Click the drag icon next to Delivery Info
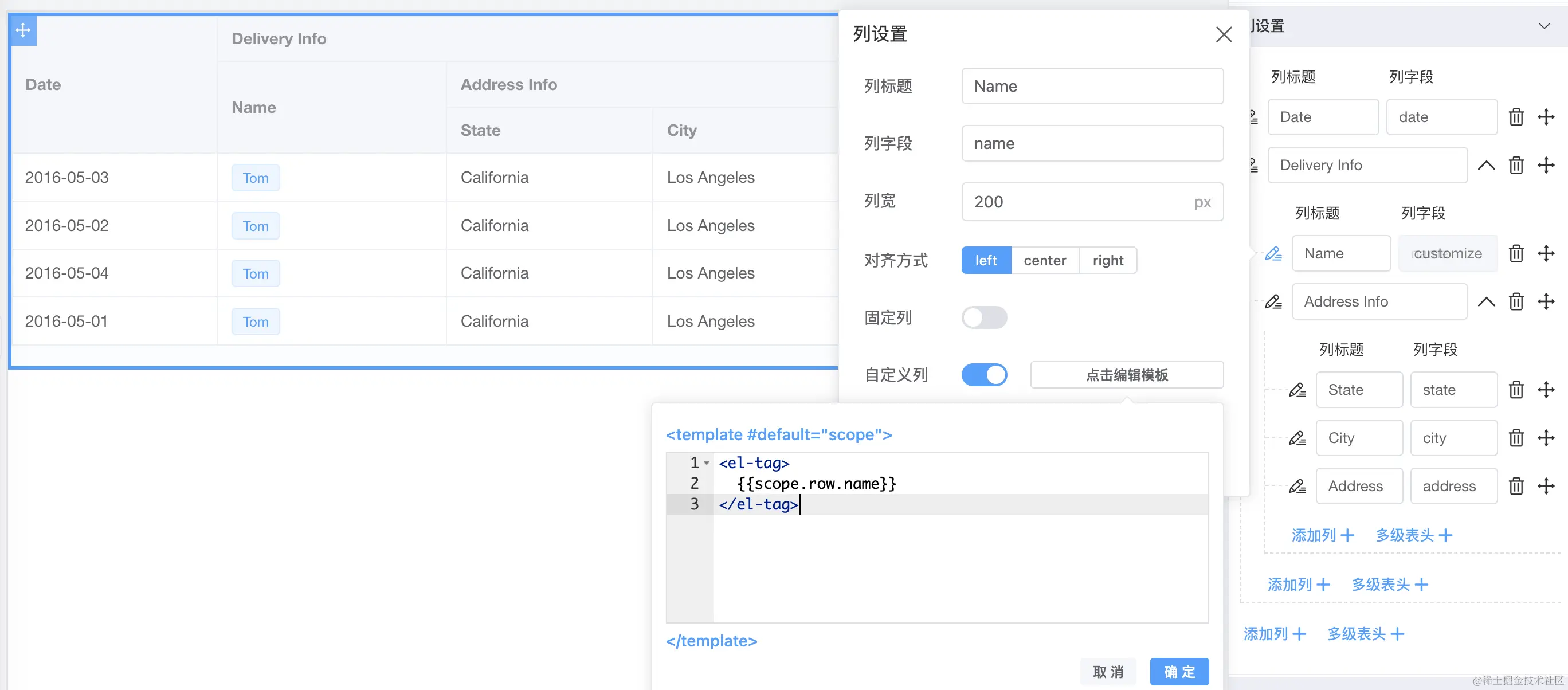Image resolution: width=1568 pixels, height=690 pixels. point(1548,165)
